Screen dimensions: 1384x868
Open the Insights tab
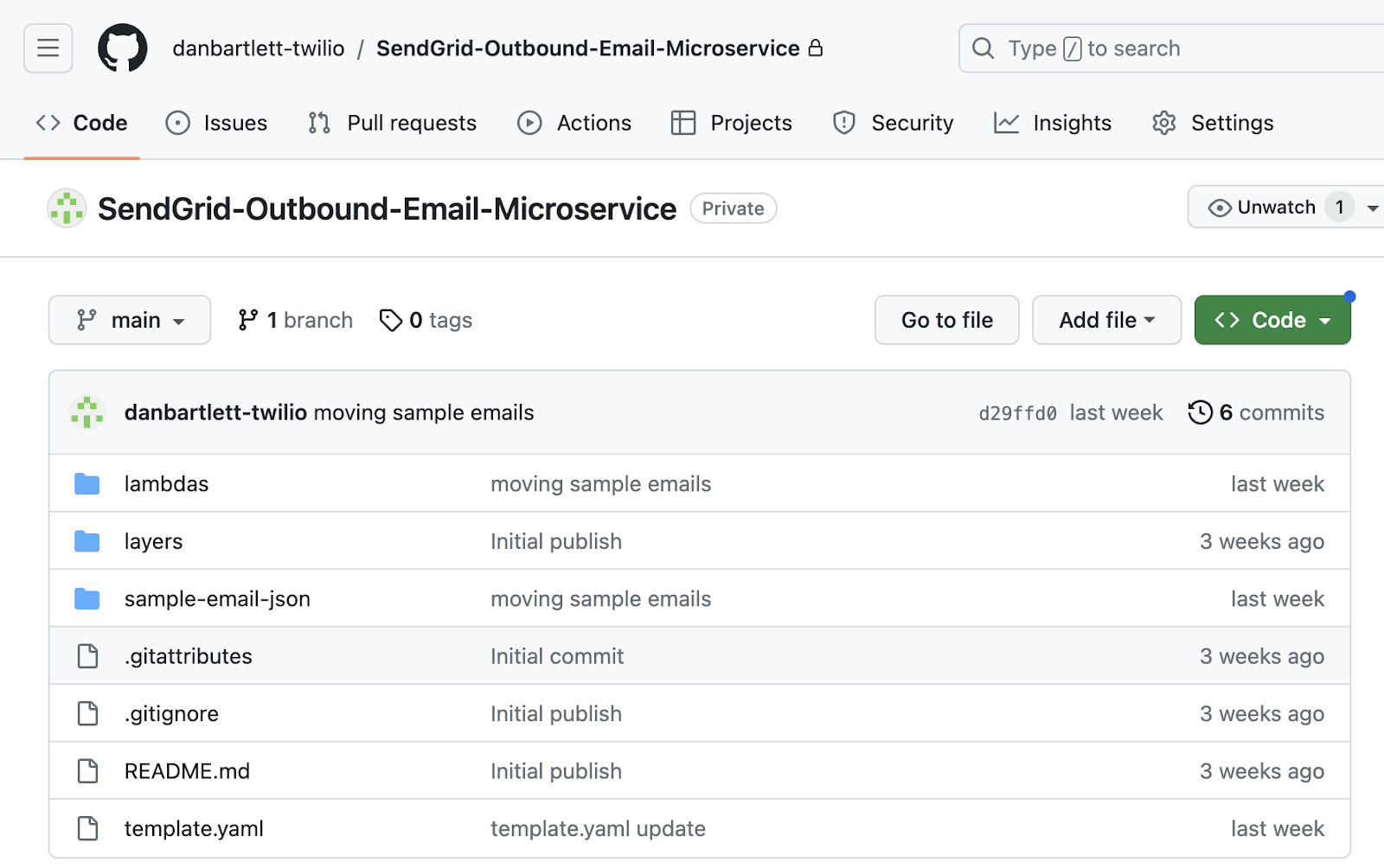click(x=1053, y=123)
